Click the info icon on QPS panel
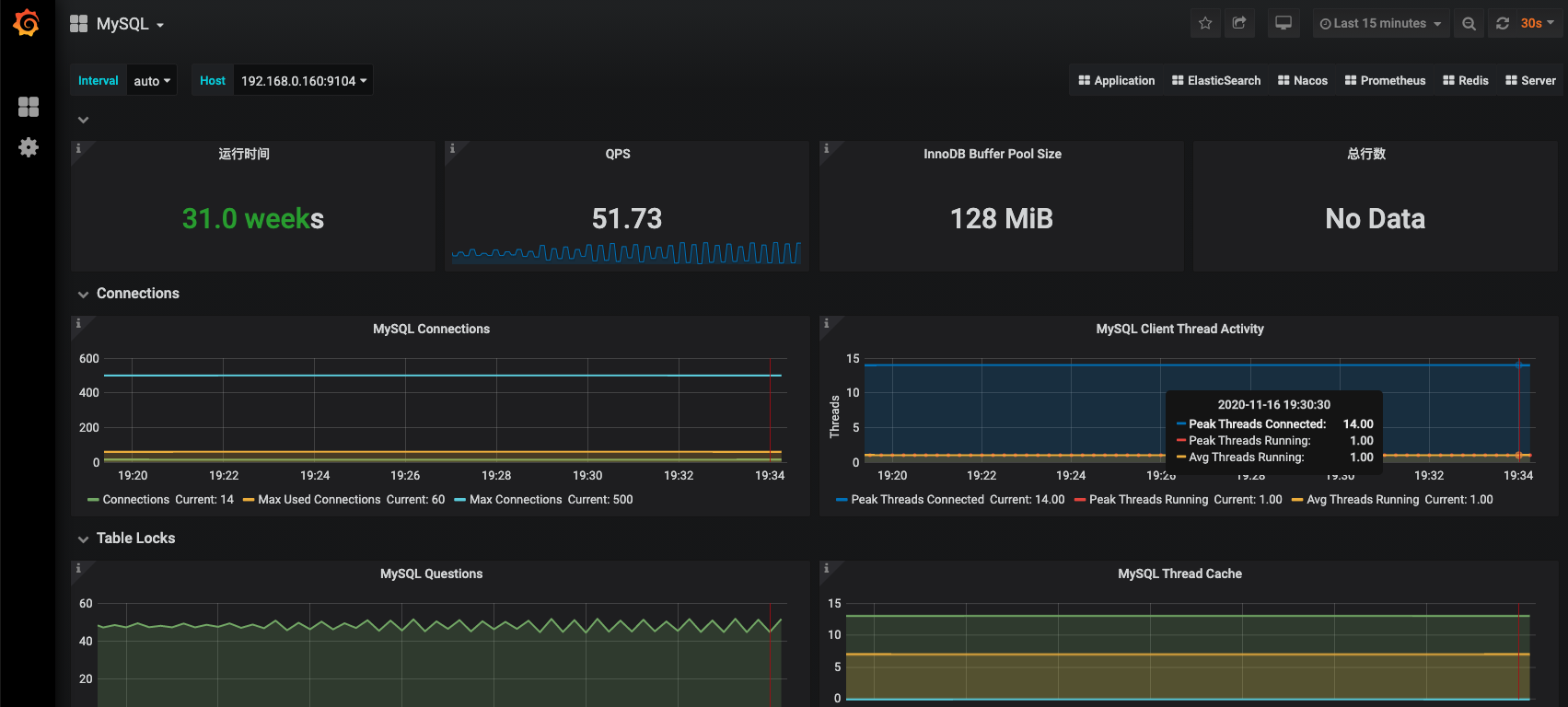This screenshot has height=707, width=1568. (x=452, y=148)
